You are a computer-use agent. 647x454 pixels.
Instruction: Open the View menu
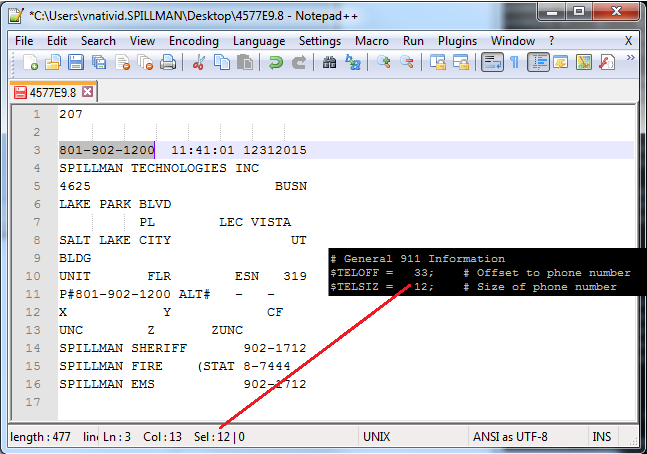[x=142, y=41]
